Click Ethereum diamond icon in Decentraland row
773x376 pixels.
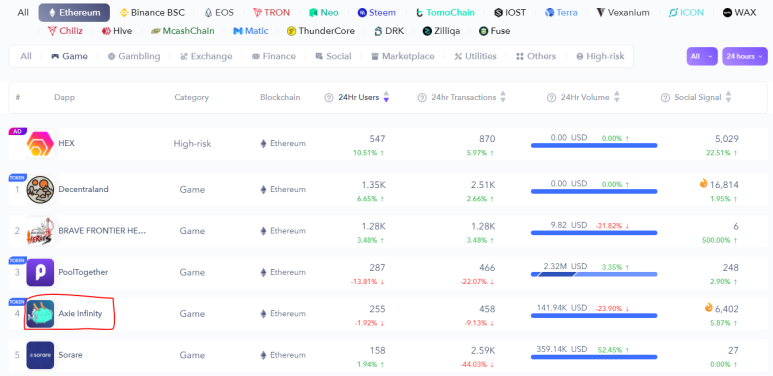pos(263,190)
